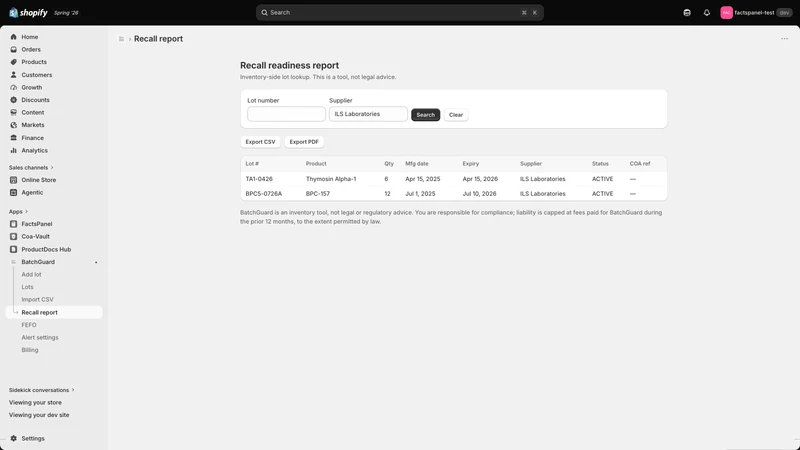Viewport: 800px width, 450px height.
Task: Click the FactsPanel app icon
Action: click(x=13, y=224)
